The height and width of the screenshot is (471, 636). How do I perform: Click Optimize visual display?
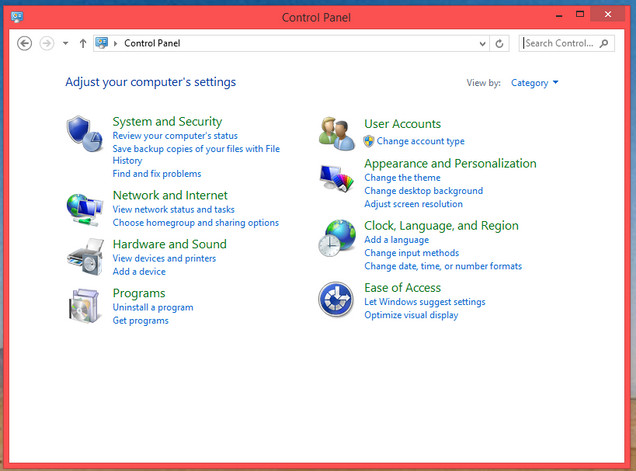coord(411,315)
